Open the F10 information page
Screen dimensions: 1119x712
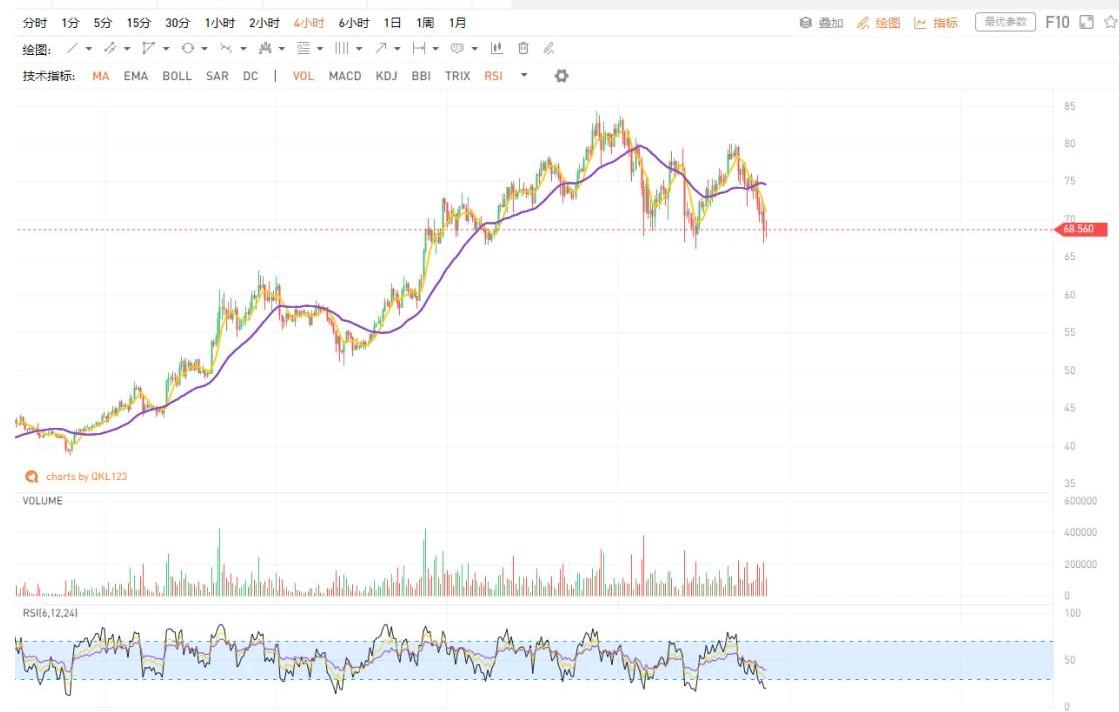1057,22
